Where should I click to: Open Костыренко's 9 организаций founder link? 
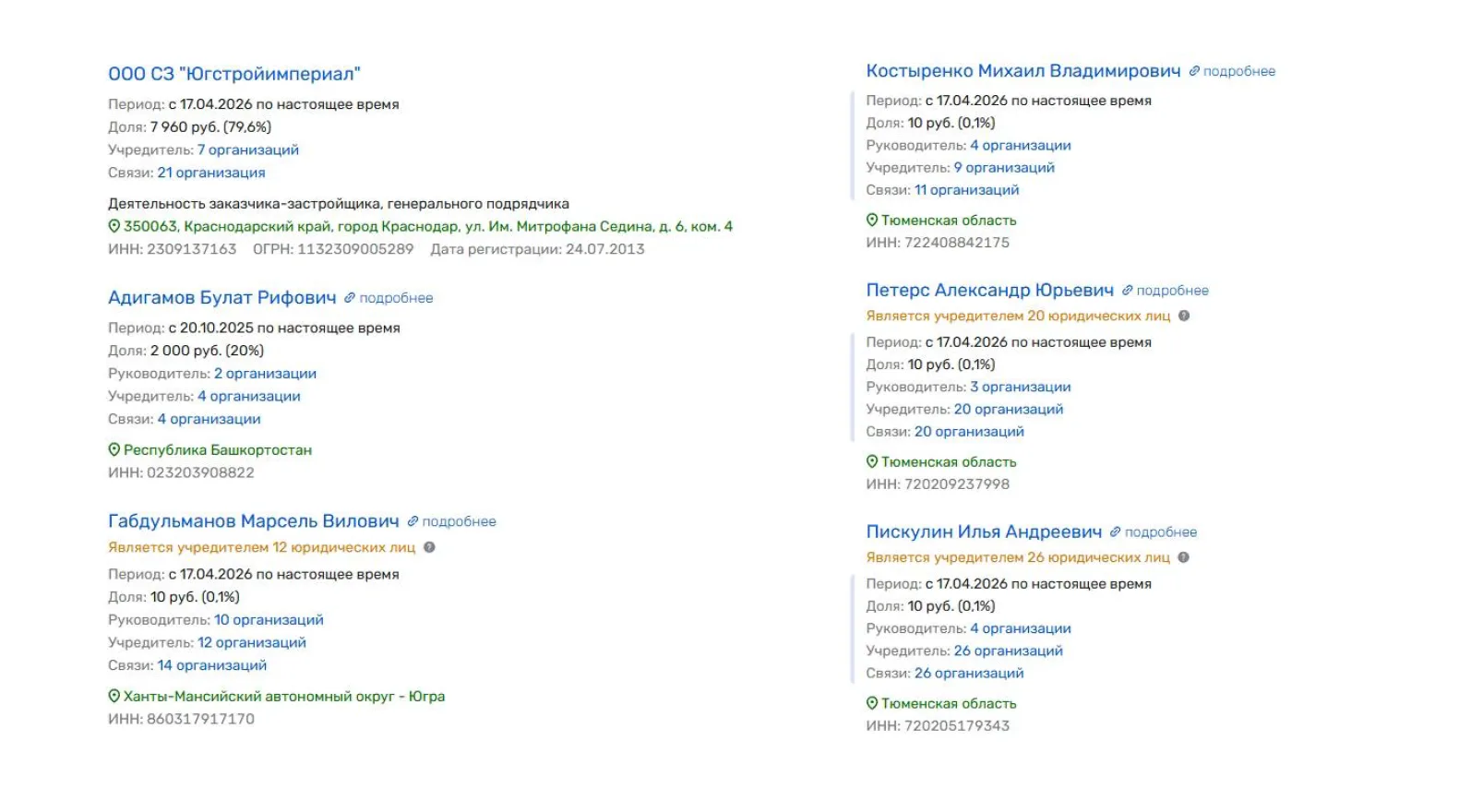1005,168
